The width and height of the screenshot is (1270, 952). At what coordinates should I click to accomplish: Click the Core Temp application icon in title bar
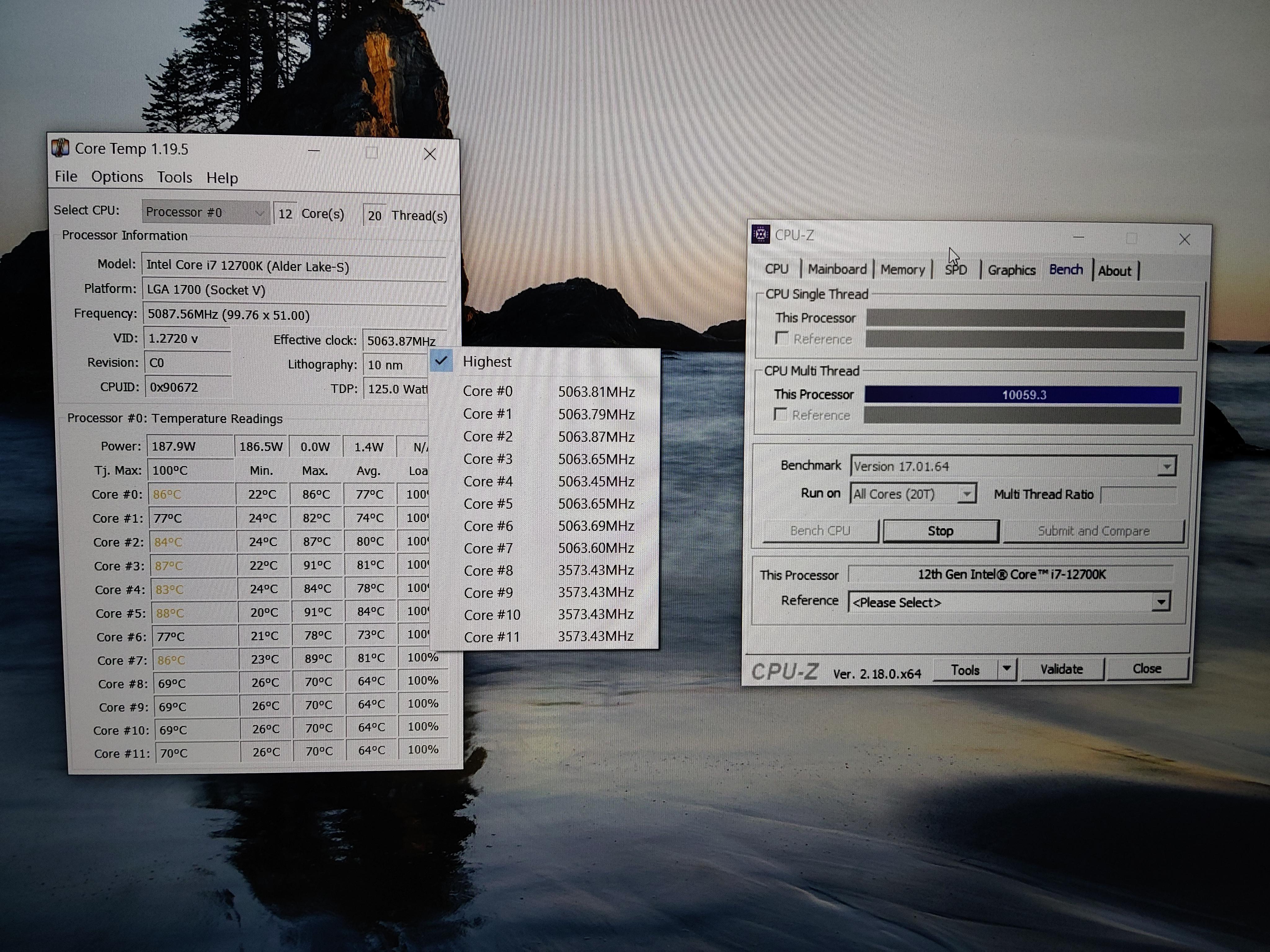(x=60, y=148)
